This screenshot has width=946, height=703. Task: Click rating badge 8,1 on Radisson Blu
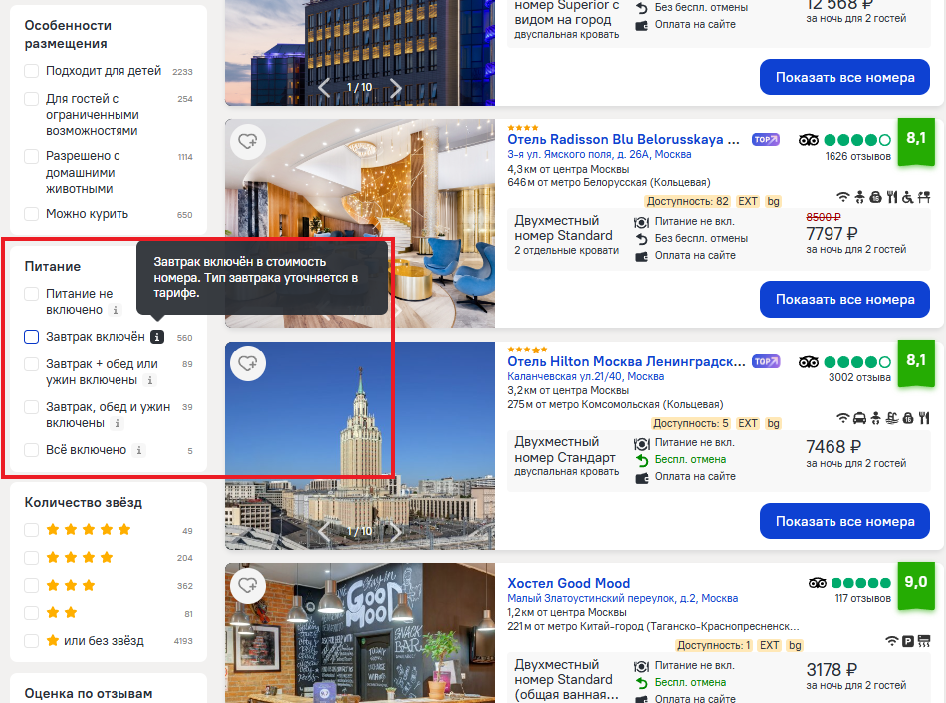[916, 141]
